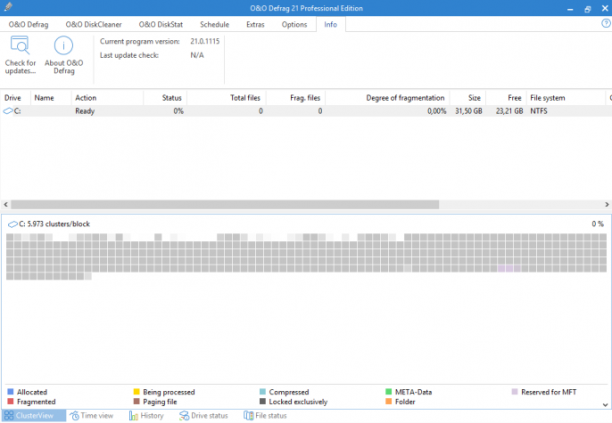
Task: Click the Time view clock icon
Action: pos(74,416)
